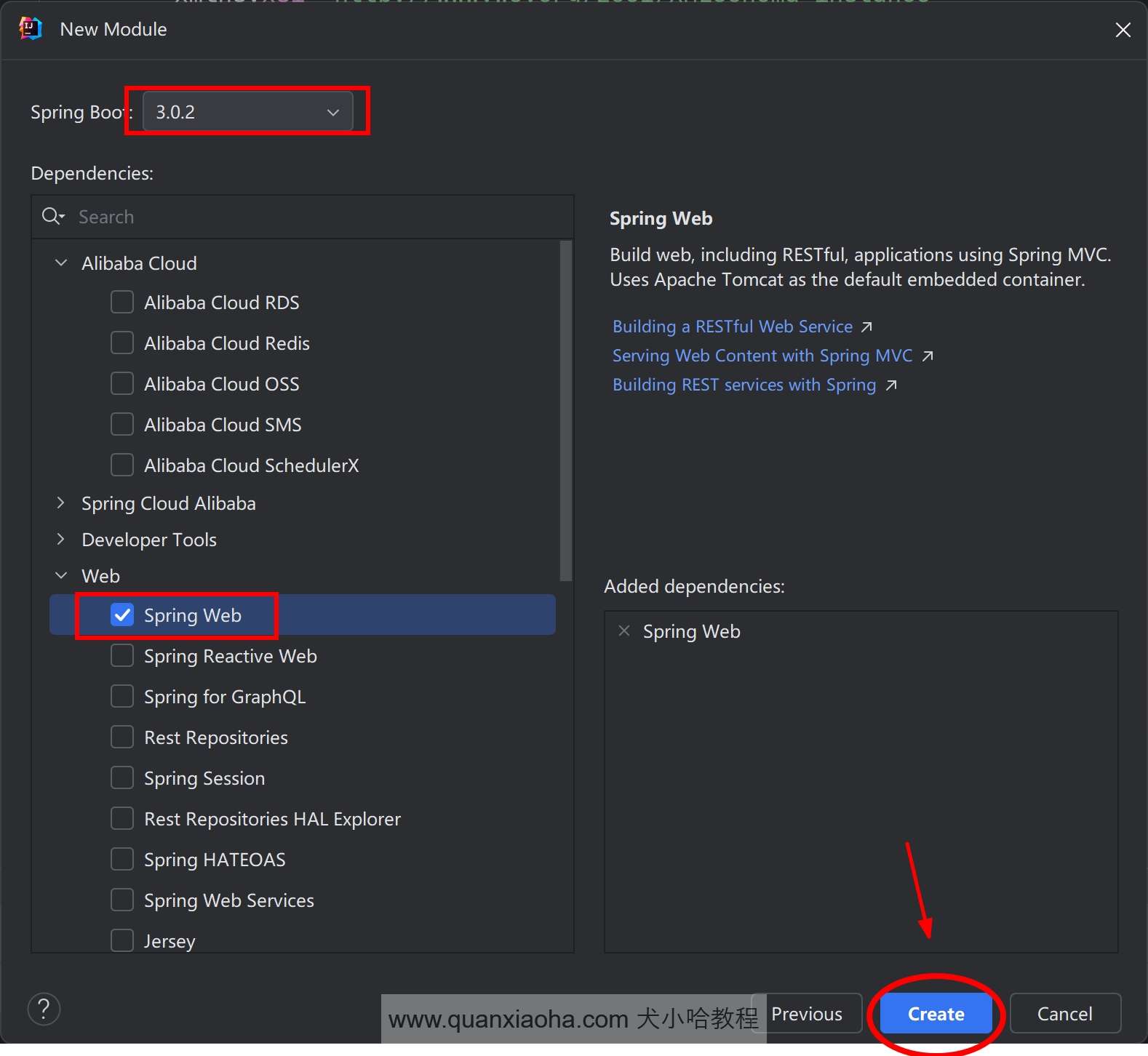
Task: Enable the Alibaba Cloud Redis checkbox
Action: click(x=122, y=343)
